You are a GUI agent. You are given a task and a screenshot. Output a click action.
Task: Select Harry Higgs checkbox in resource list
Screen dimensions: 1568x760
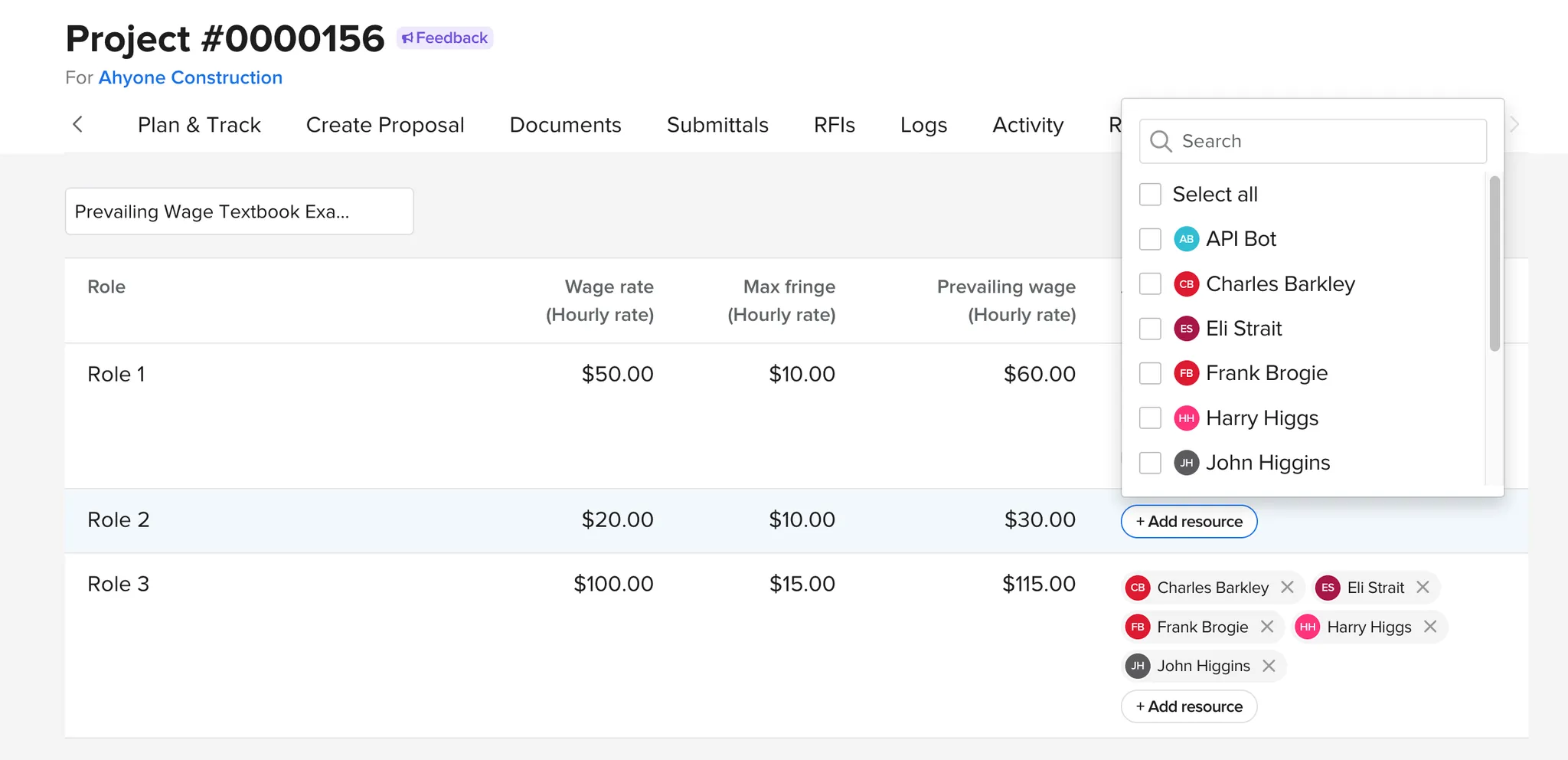coord(1150,418)
